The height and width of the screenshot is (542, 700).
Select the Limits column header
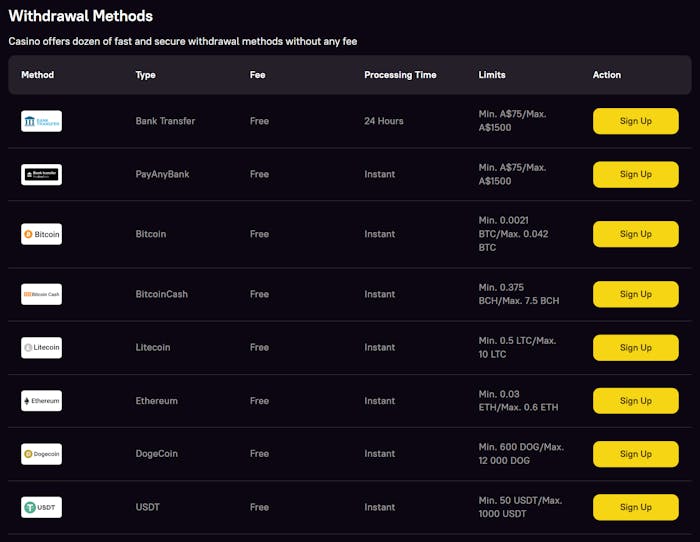(494, 75)
